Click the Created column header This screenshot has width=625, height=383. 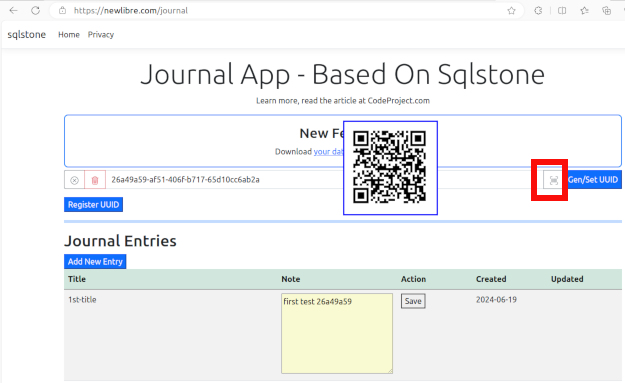(491, 279)
